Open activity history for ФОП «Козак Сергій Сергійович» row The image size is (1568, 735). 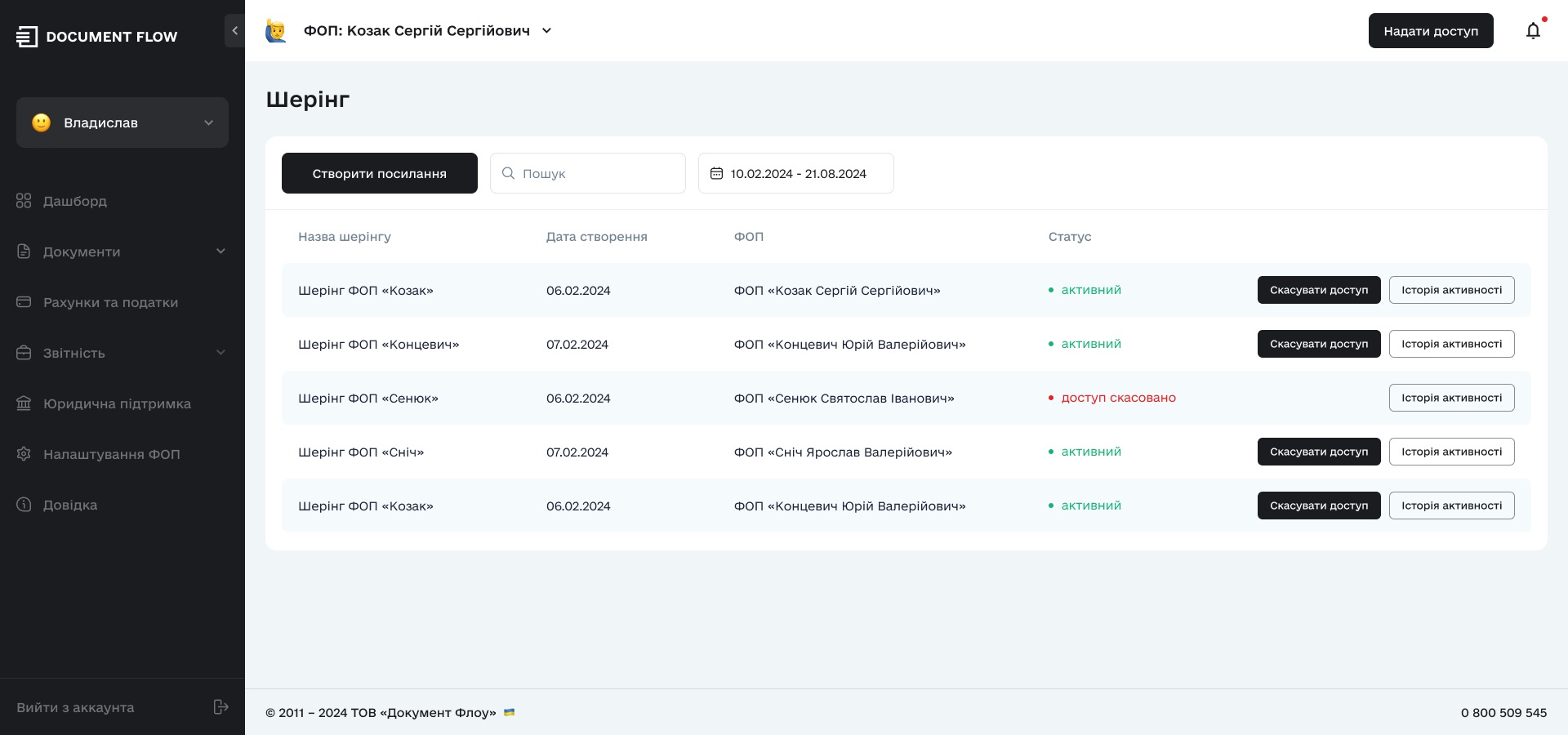1452,290
